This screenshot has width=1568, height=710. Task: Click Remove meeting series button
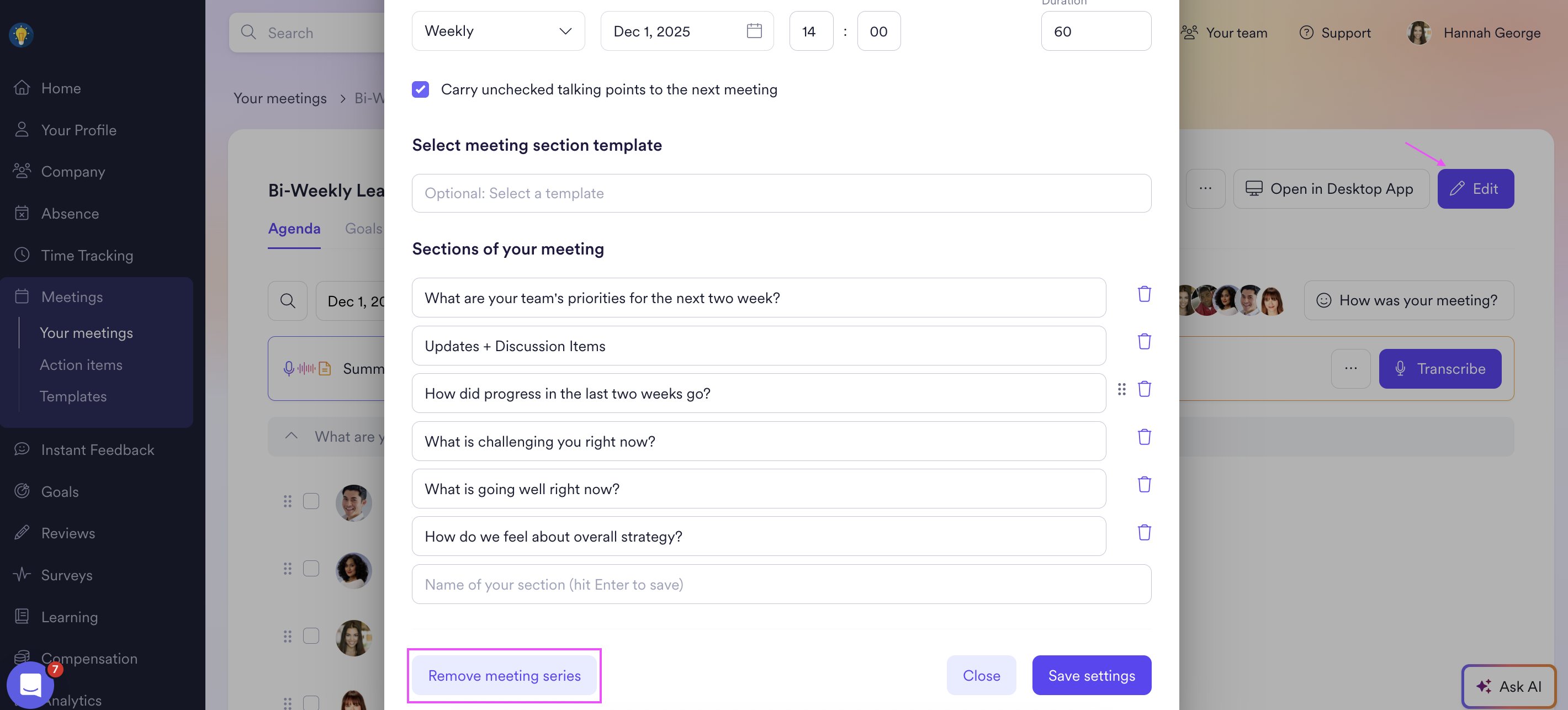pyautogui.click(x=504, y=675)
